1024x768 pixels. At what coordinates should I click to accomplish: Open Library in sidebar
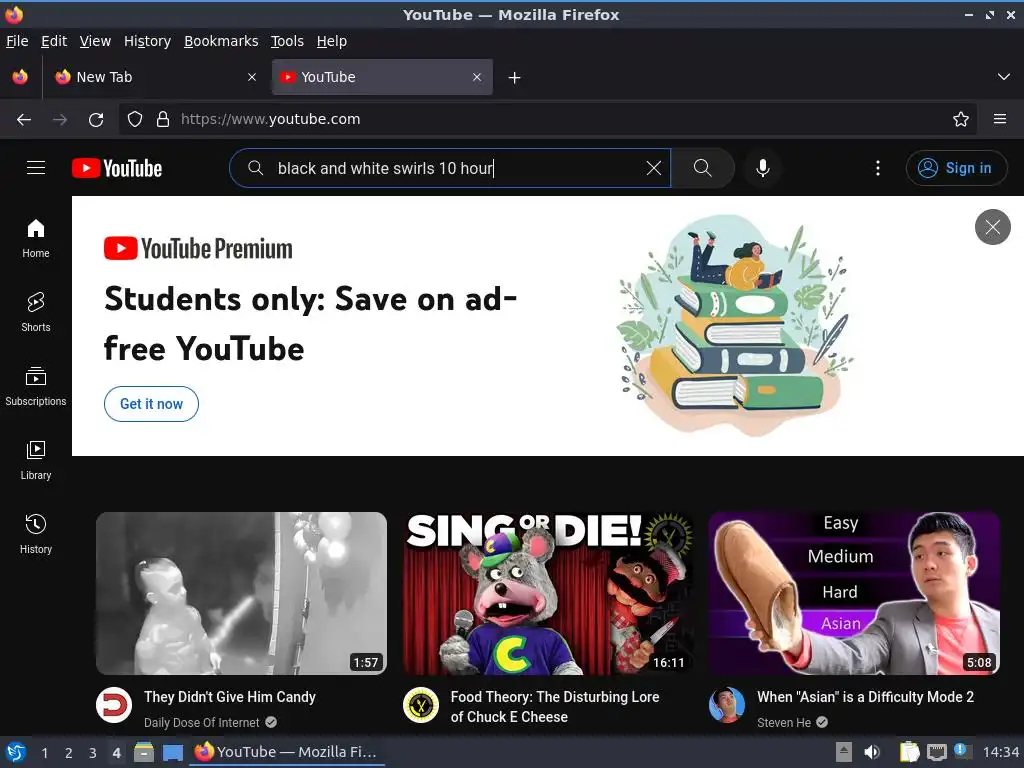pos(36,460)
